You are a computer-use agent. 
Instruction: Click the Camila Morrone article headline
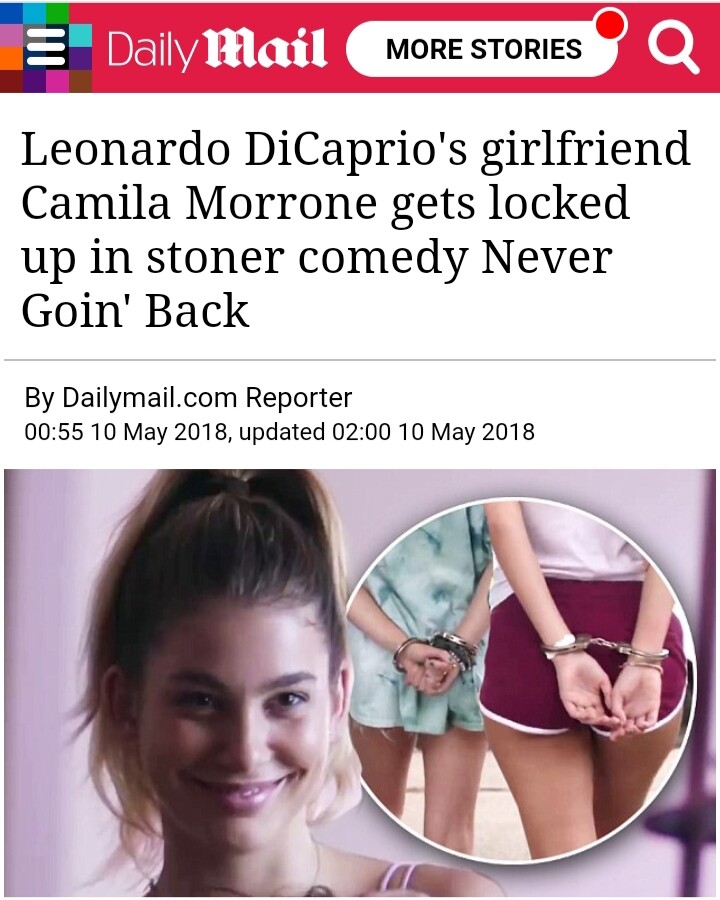pyautogui.click(x=355, y=229)
